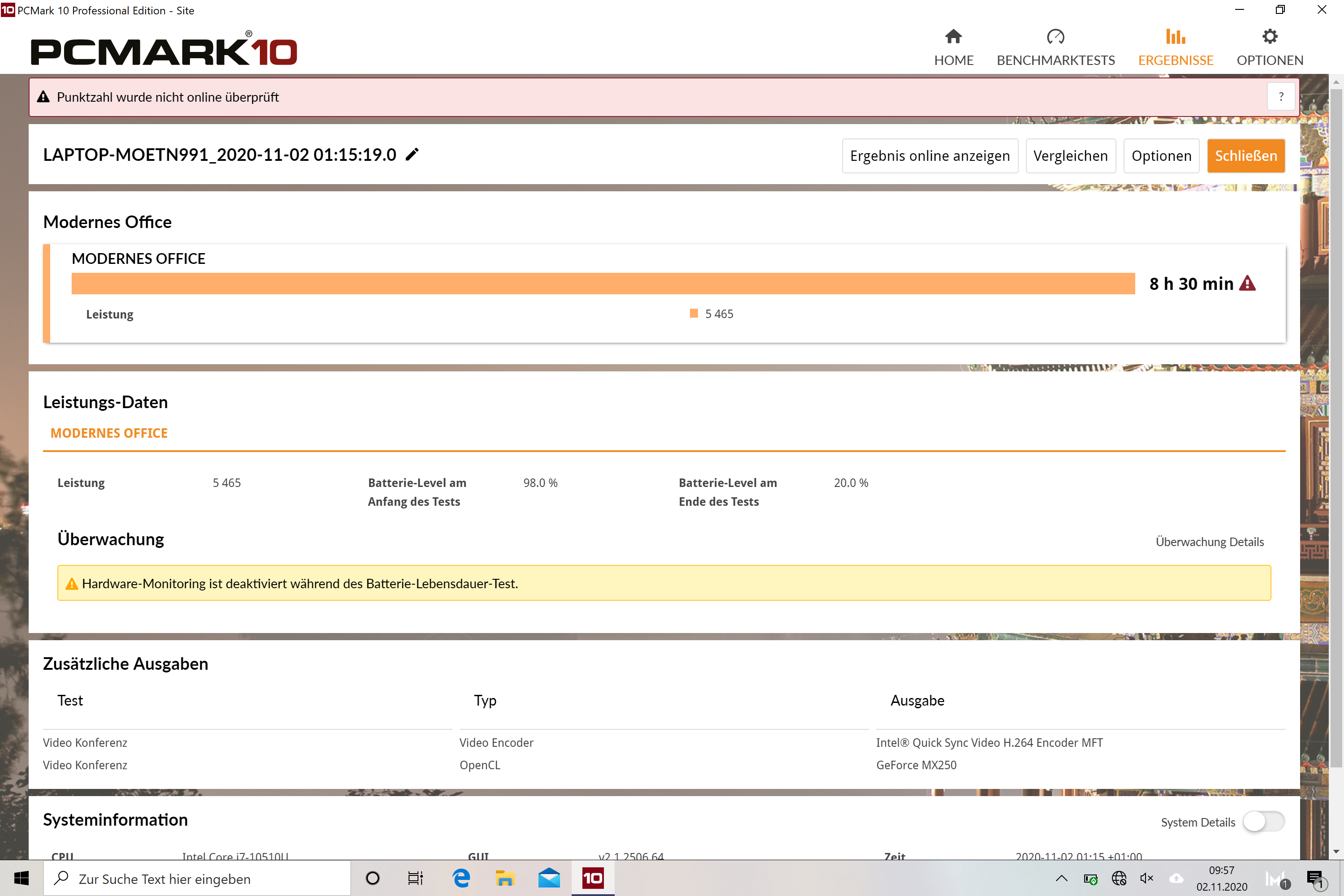Show hidden system tray icons
The height and width of the screenshot is (896, 1344).
[x=1061, y=878]
